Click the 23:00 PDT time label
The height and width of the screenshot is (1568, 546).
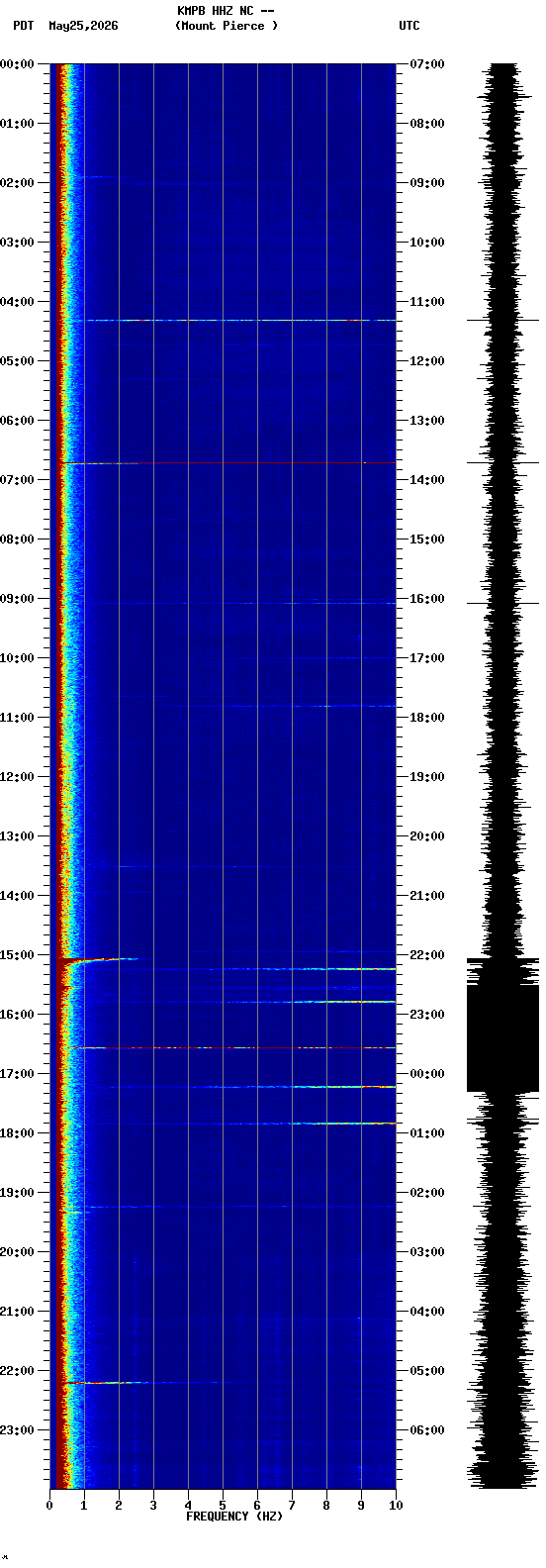tap(17, 1430)
